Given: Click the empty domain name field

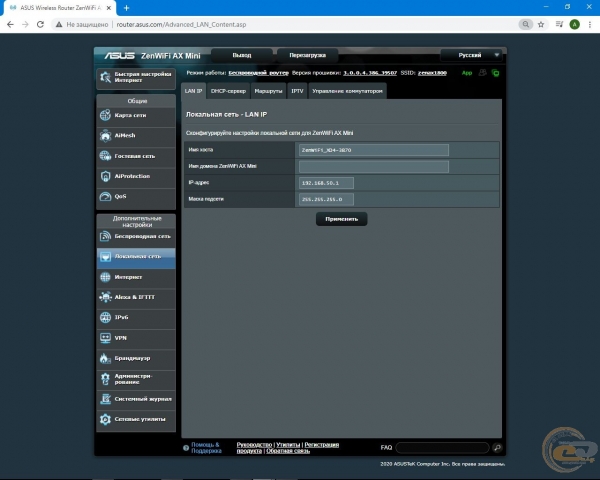Looking at the screenshot, I should [x=373, y=167].
